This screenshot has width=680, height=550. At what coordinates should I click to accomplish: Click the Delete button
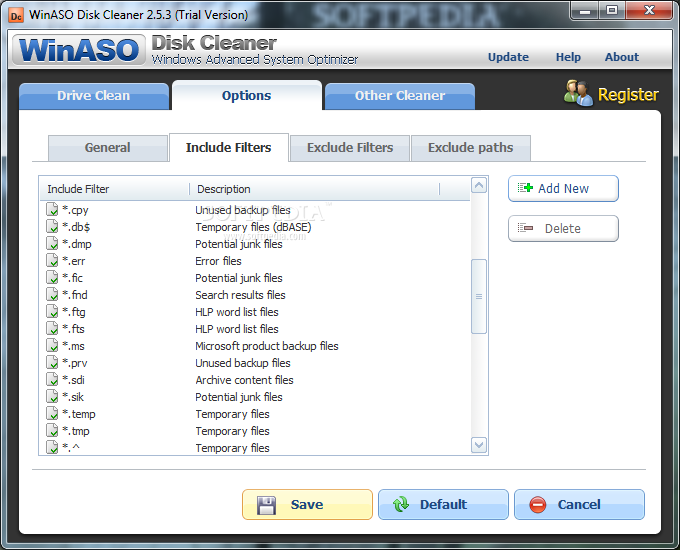pos(563,229)
